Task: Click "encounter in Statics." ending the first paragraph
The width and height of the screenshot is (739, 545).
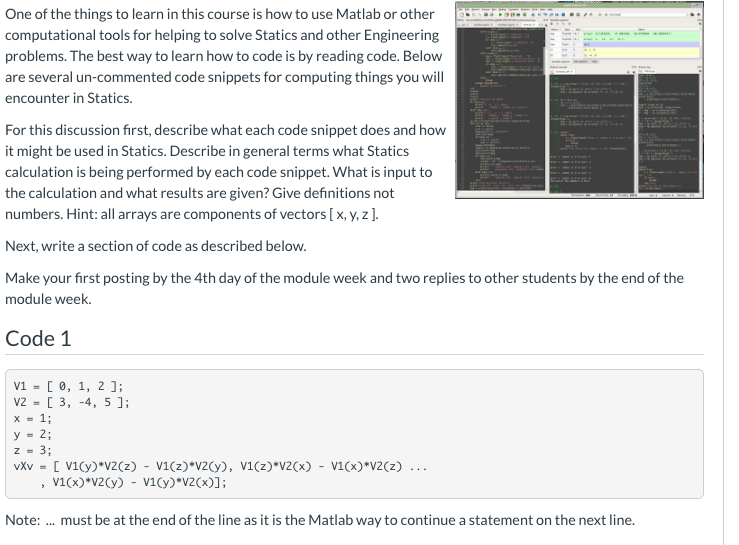Action: point(69,98)
